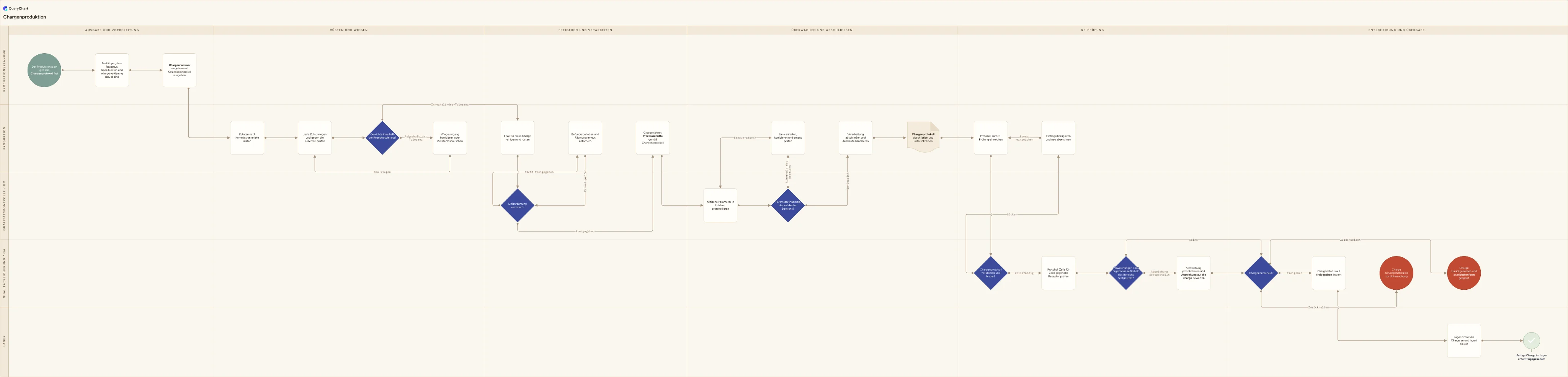Click the 'Chargenentscheid?' decision diamond

click(1261, 273)
